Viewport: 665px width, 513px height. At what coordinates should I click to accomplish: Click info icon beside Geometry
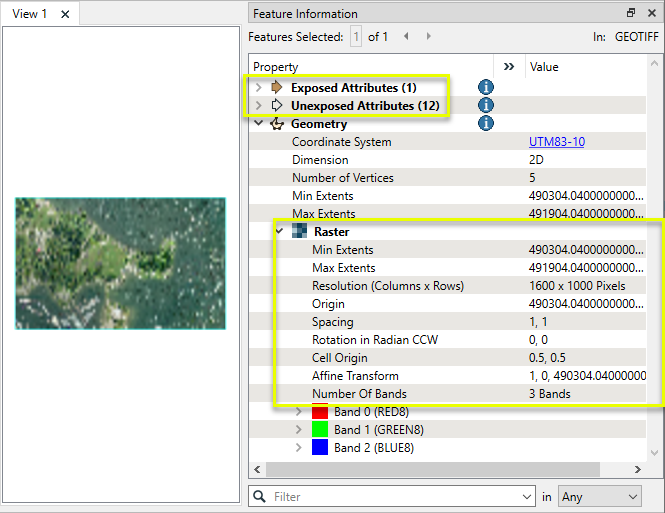486,124
